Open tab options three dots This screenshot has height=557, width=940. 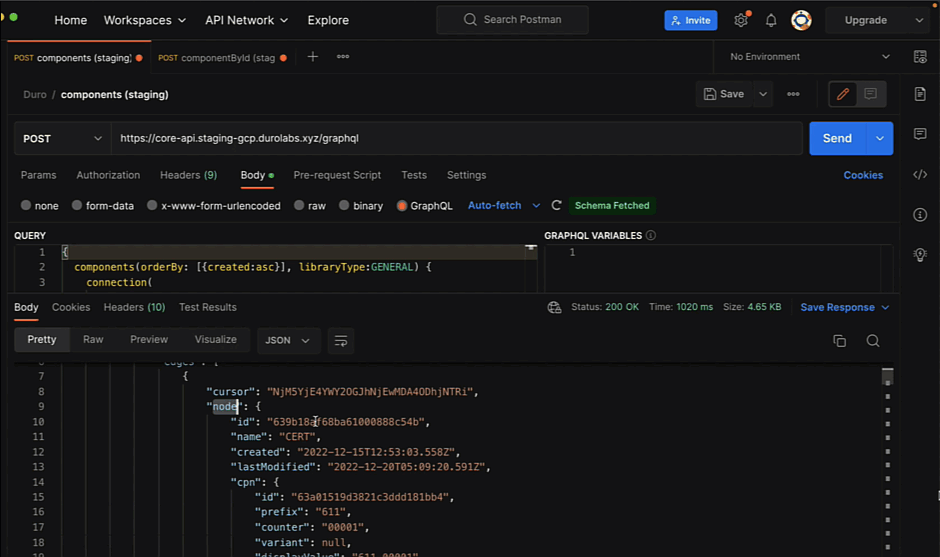[343, 57]
